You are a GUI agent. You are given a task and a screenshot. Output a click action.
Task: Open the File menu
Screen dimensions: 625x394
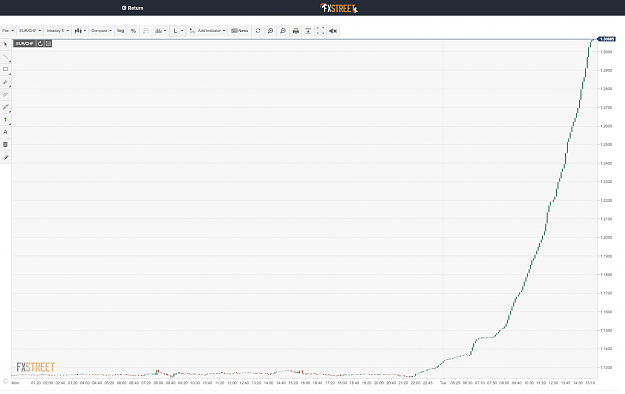(x=8, y=31)
